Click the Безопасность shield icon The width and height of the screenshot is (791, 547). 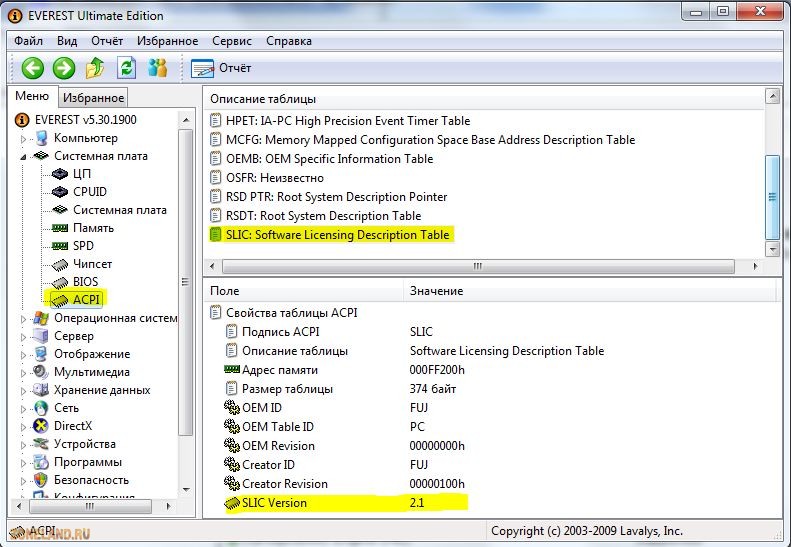[40, 480]
